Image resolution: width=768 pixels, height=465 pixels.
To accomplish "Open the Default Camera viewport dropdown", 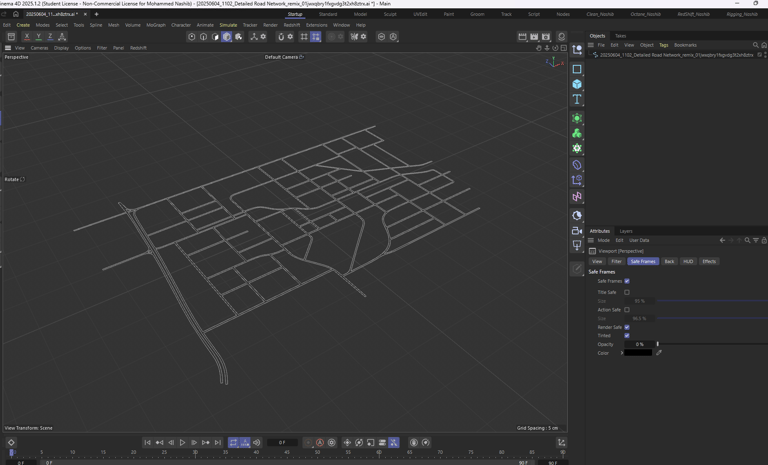I will tap(284, 57).
